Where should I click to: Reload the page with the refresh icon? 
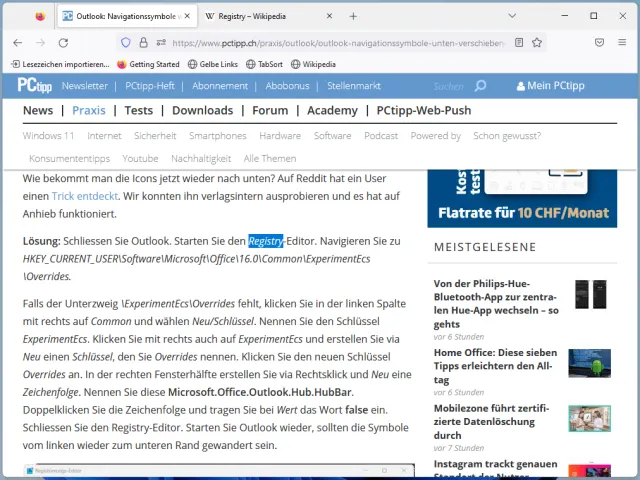coord(63,43)
